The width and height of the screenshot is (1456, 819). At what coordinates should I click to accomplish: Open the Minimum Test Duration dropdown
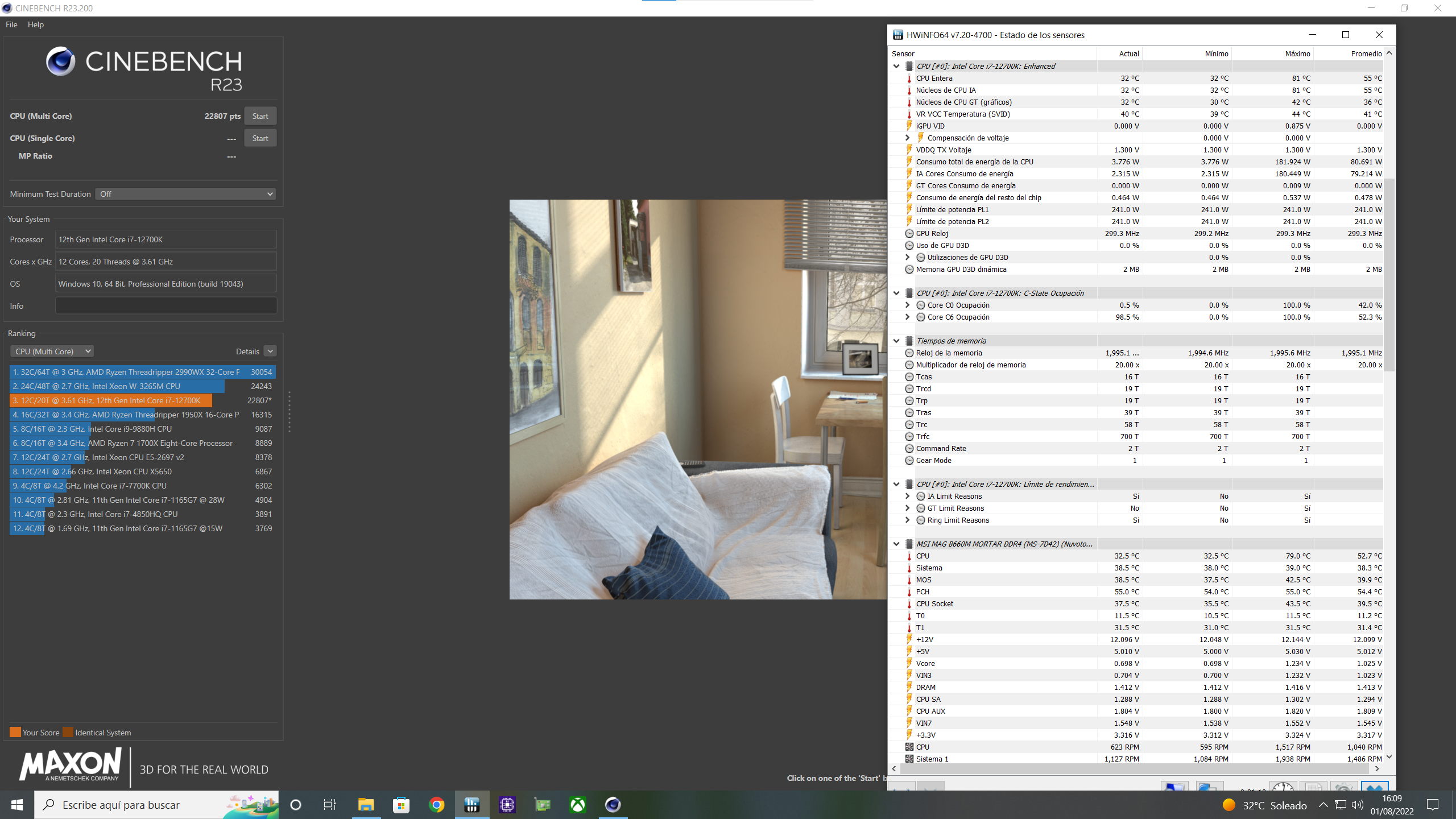pos(185,194)
